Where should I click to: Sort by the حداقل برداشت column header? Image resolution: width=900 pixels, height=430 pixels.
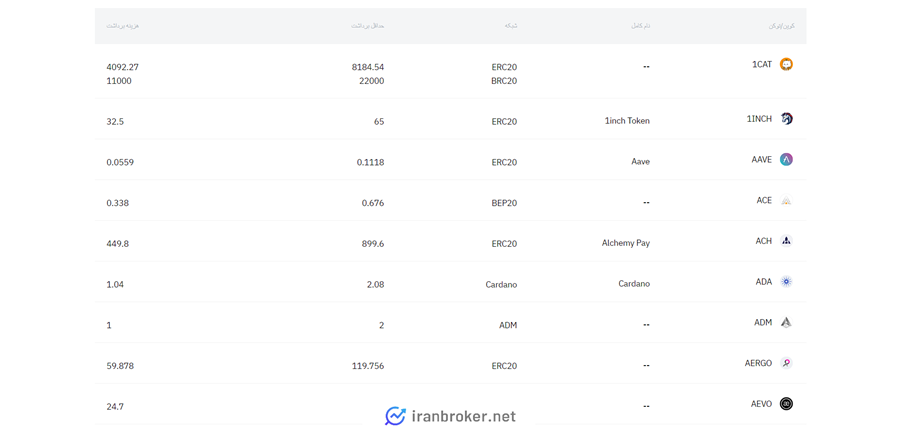click(x=368, y=26)
